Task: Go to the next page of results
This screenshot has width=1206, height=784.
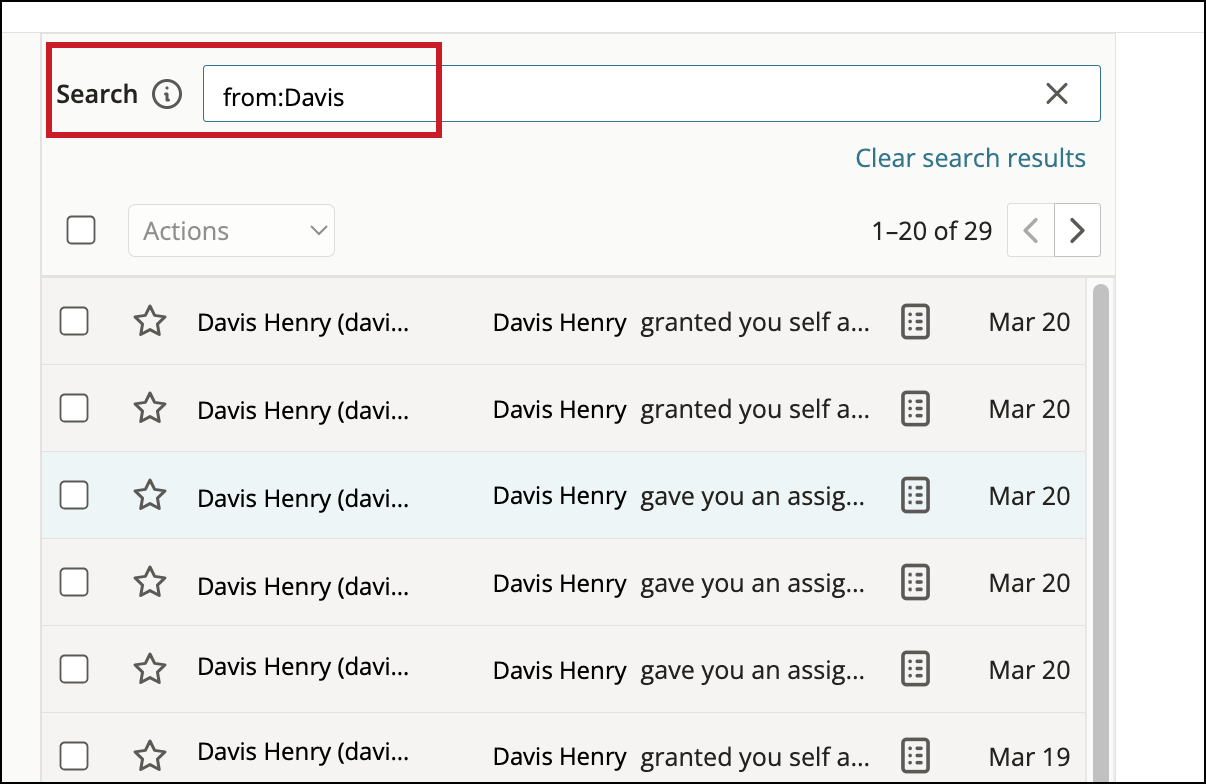Action: point(1077,230)
